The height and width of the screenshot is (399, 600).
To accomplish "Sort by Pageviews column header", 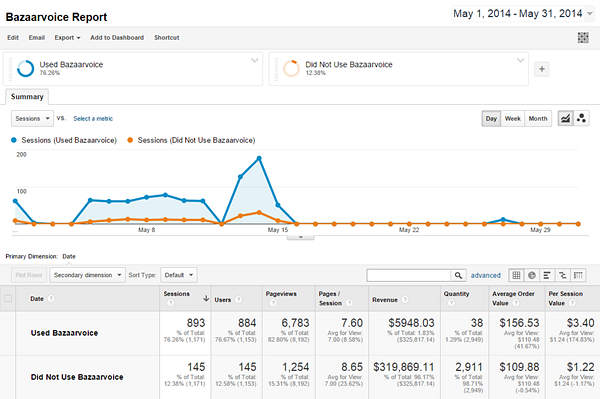I will coord(281,294).
